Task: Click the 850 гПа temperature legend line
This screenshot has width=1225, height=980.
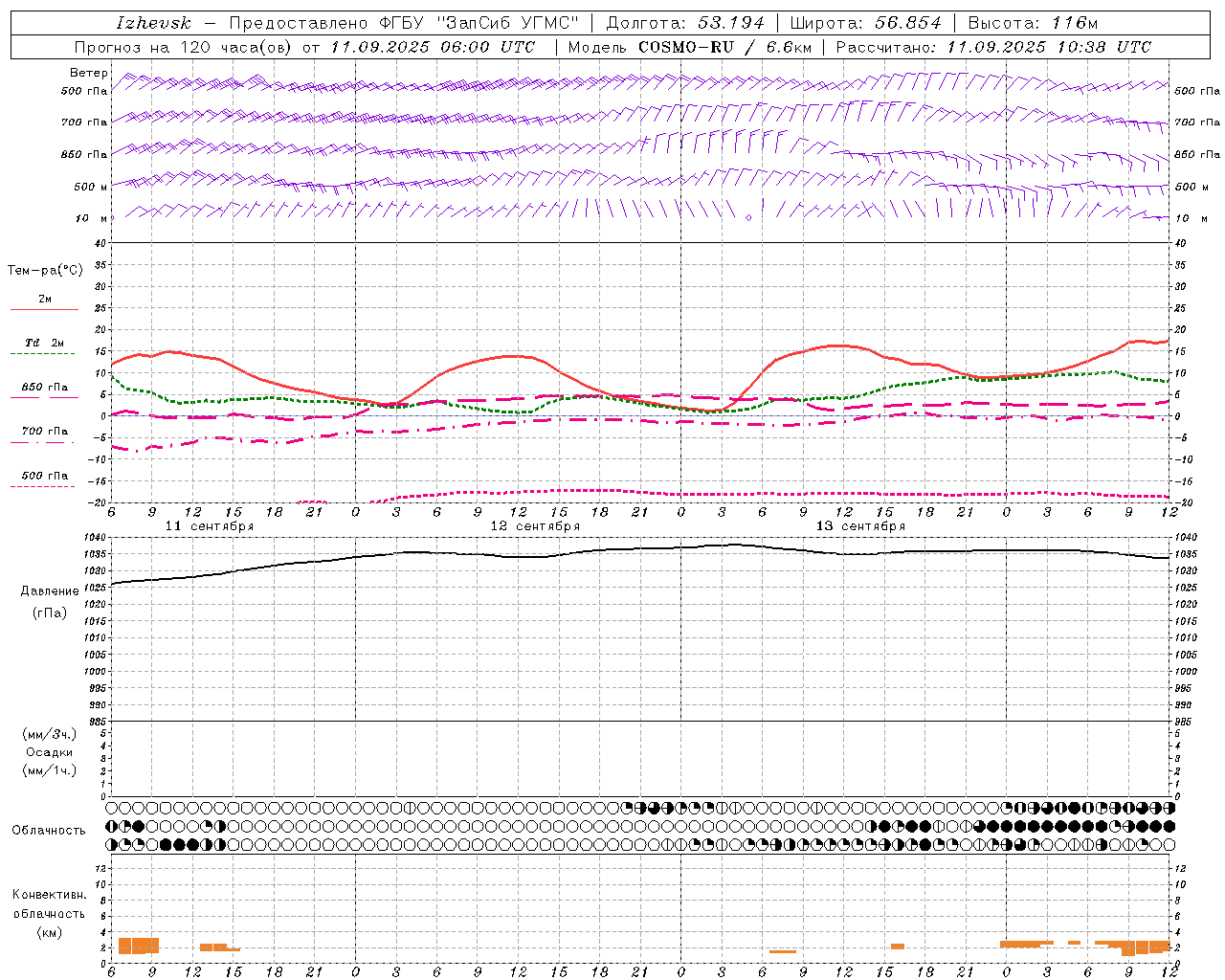Action: click(44, 397)
